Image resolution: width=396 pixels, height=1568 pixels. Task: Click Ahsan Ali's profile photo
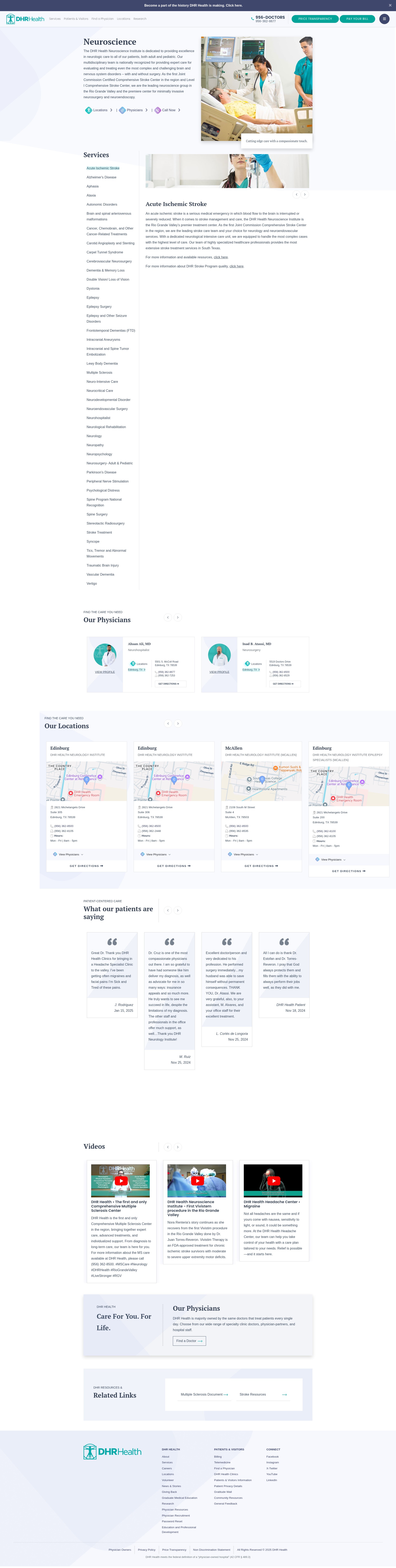[105, 655]
